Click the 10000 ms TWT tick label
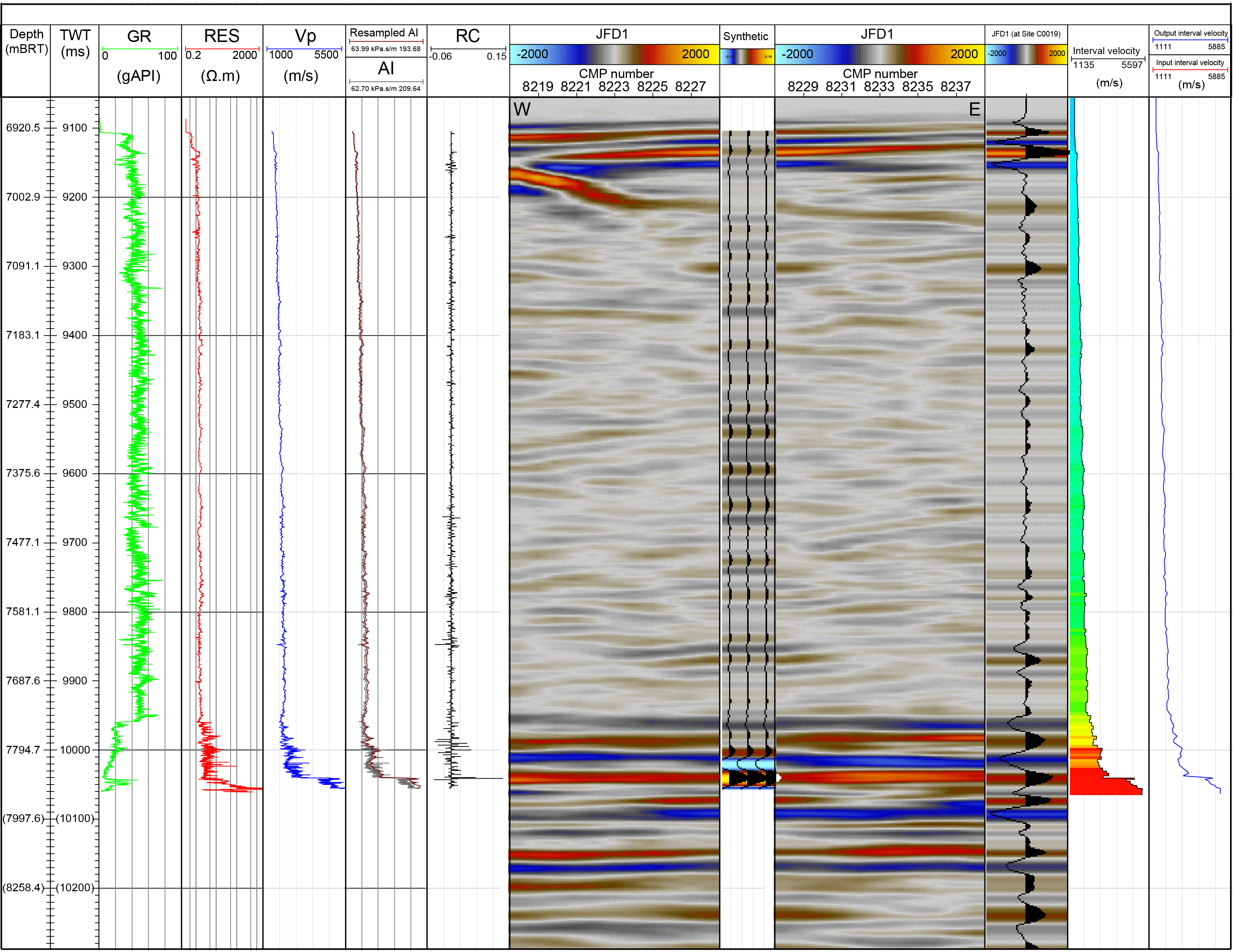Viewport: 1233px width, 952px height. tap(75, 749)
